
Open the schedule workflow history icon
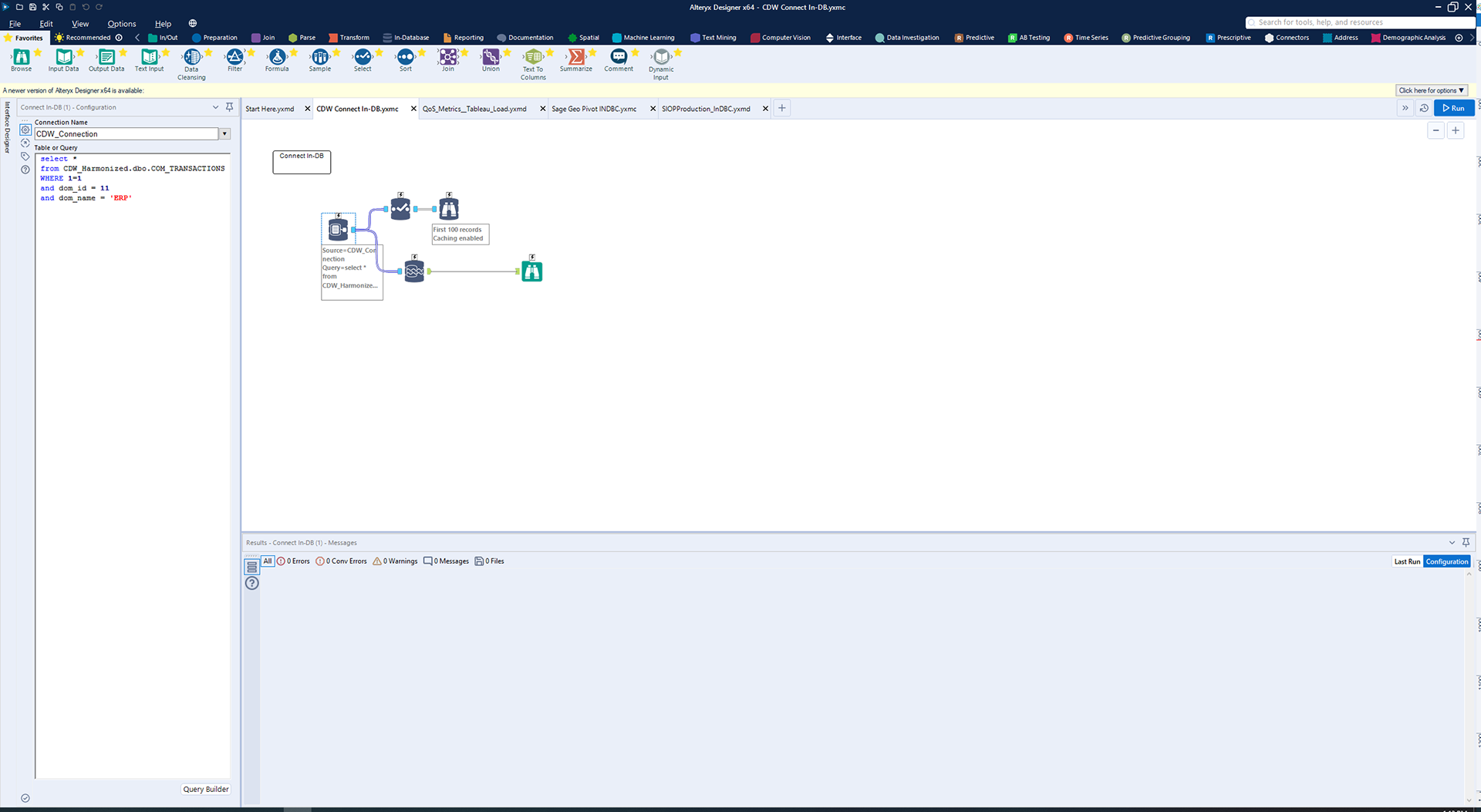1424,108
